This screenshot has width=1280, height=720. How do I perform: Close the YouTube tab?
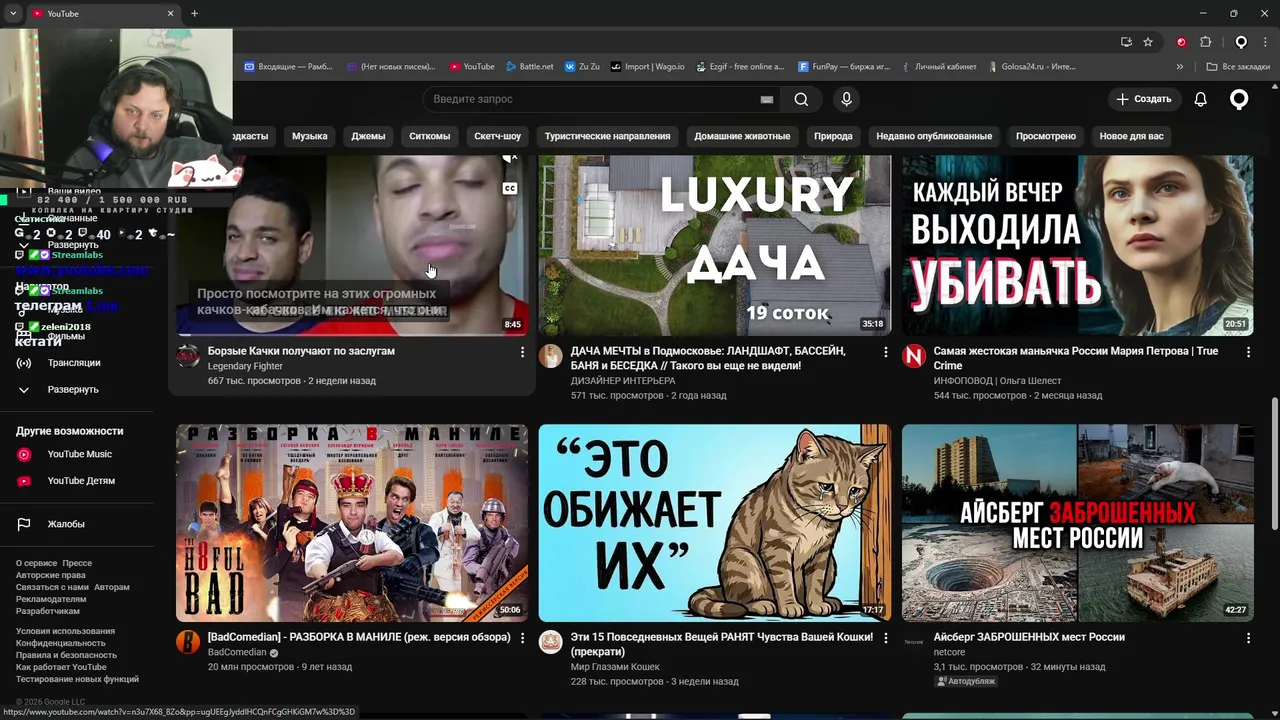coord(170,13)
